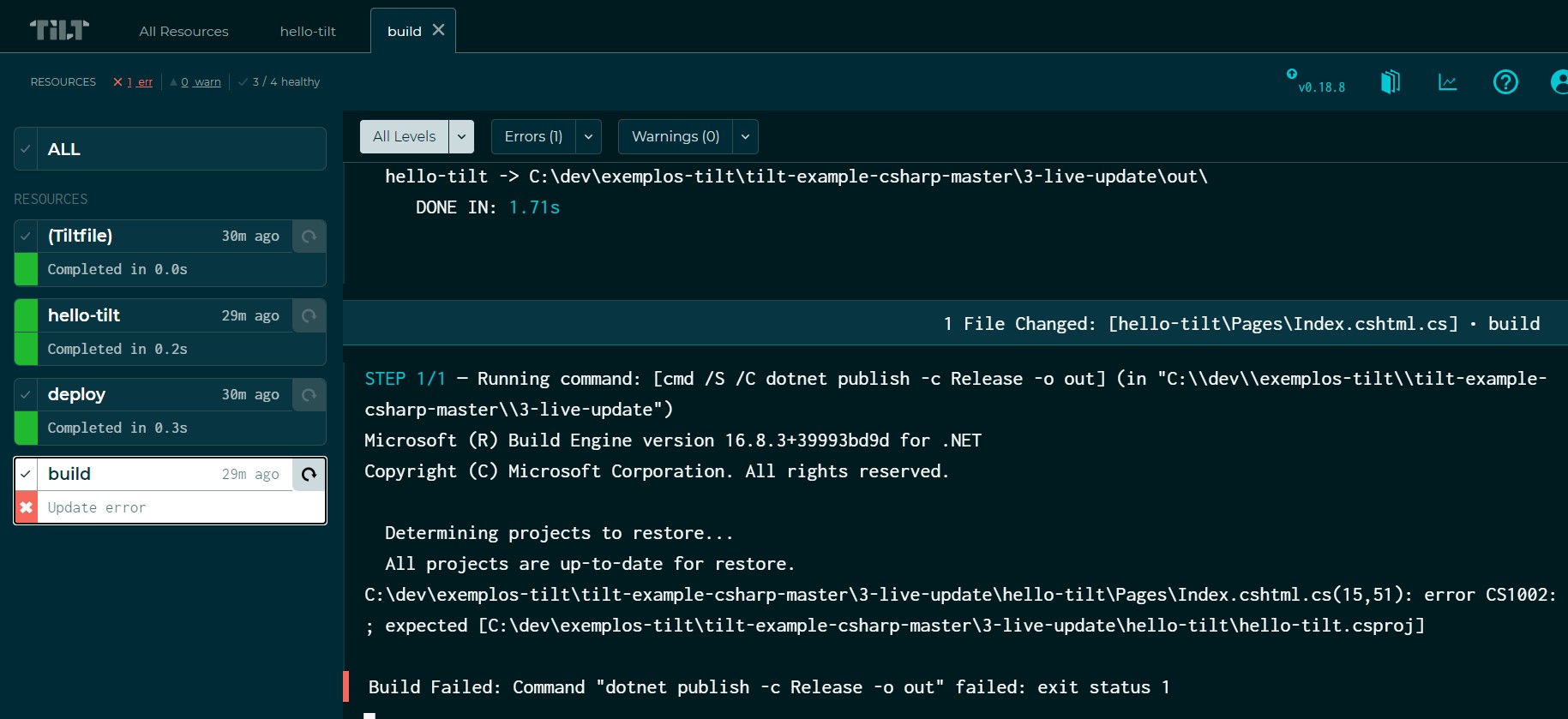Expand the All Levels dropdown arrow
1568x719 pixels.
(x=461, y=136)
